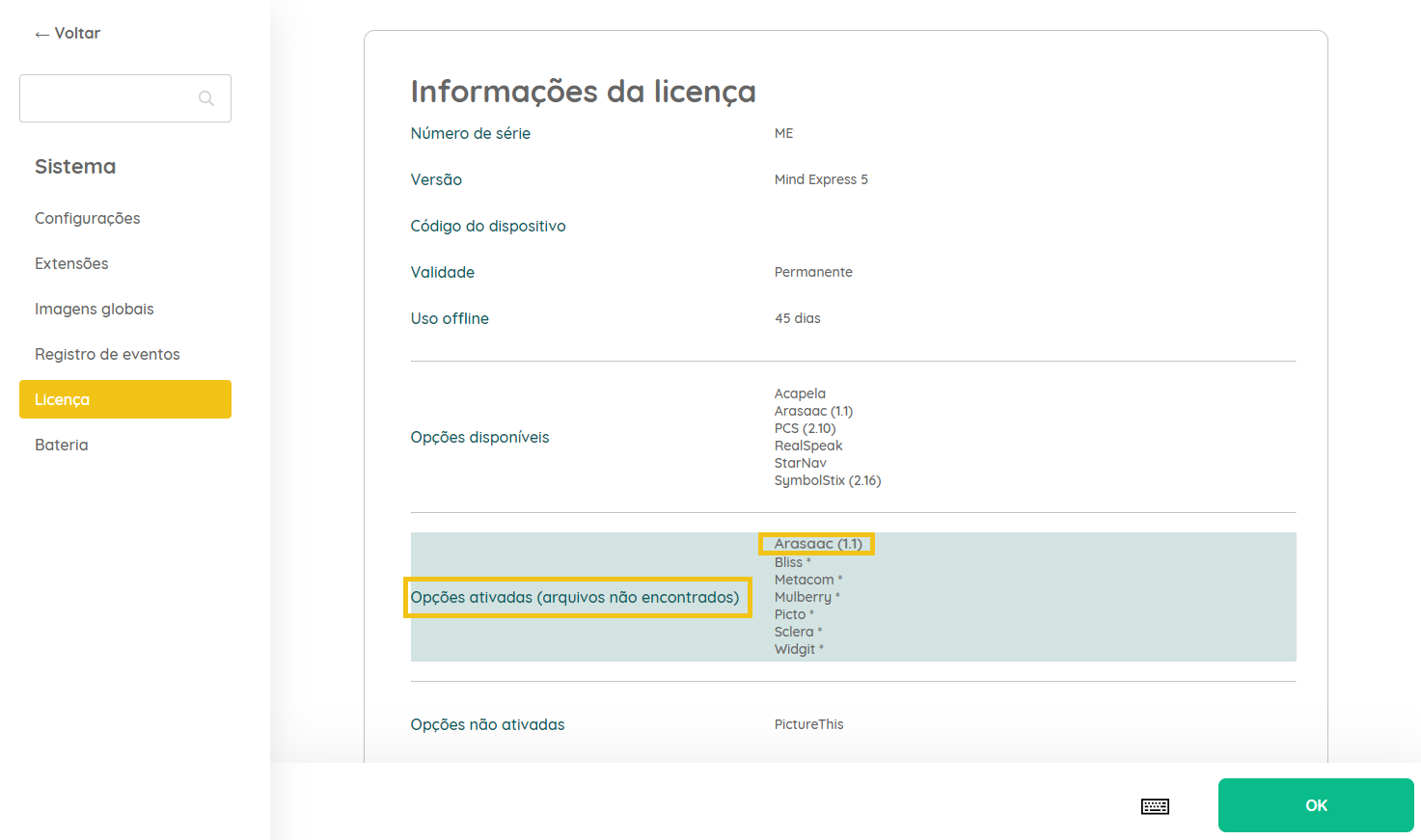The image size is (1421, 840).
Task: Open Registro de eventos section
Action: [x=107, y=354]
